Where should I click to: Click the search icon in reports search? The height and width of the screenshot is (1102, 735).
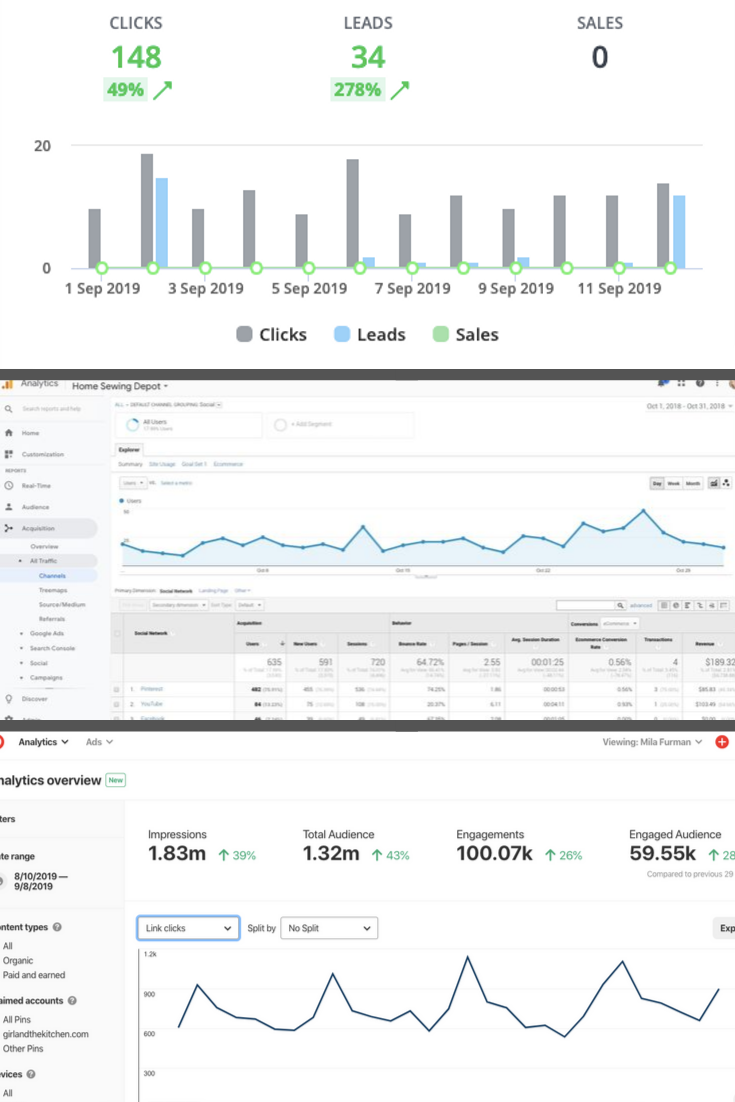[x=9, y=409]
